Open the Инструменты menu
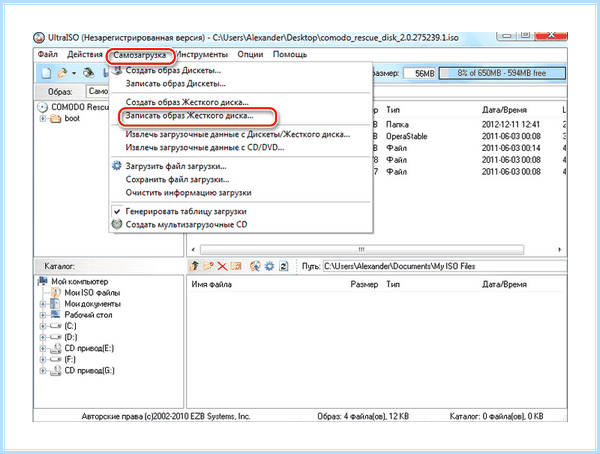This screenshot has width=600, height=454. click(202, 54)
